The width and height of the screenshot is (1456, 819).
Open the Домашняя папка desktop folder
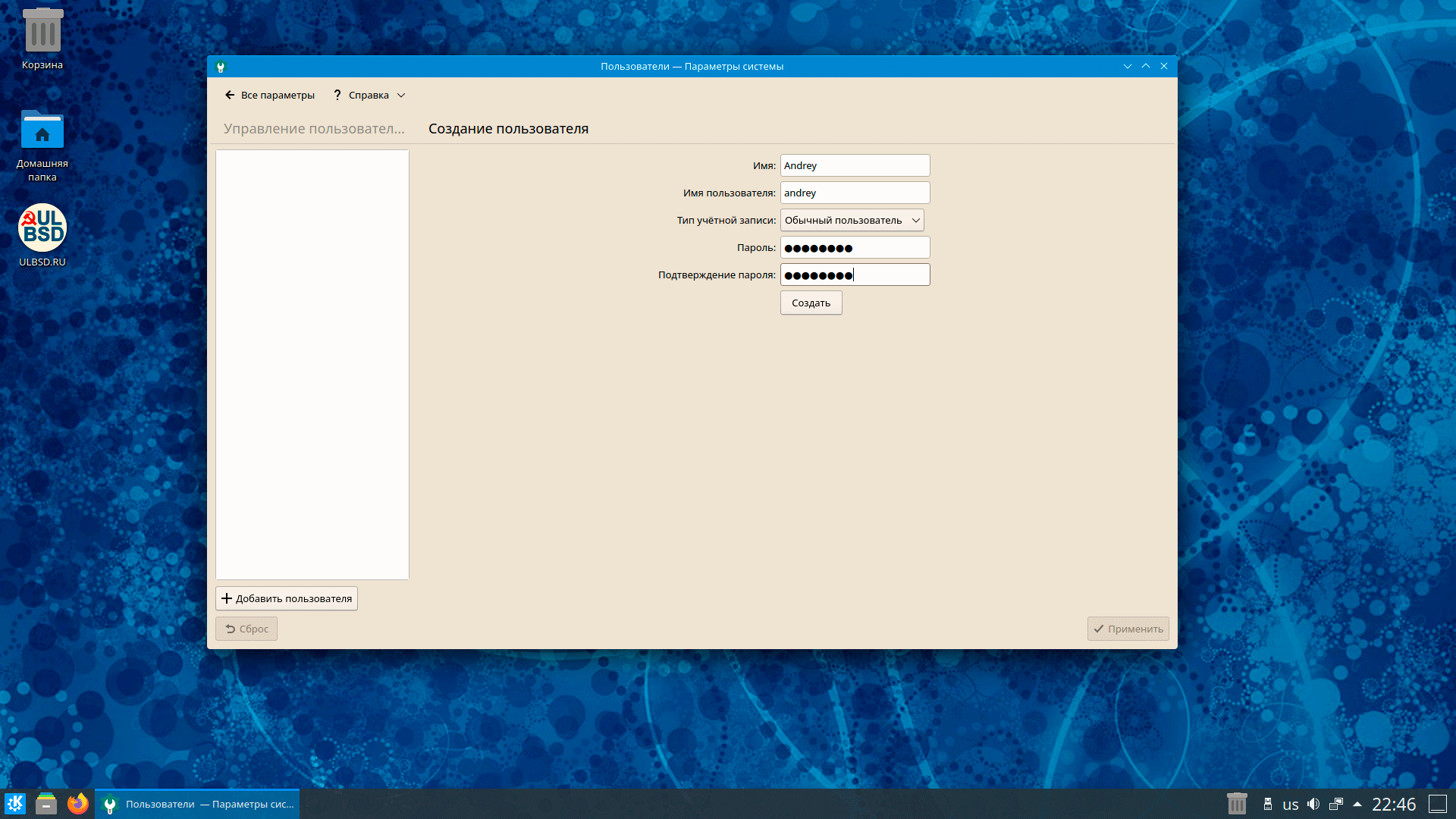pyautogui.click(x=42, y=132)
